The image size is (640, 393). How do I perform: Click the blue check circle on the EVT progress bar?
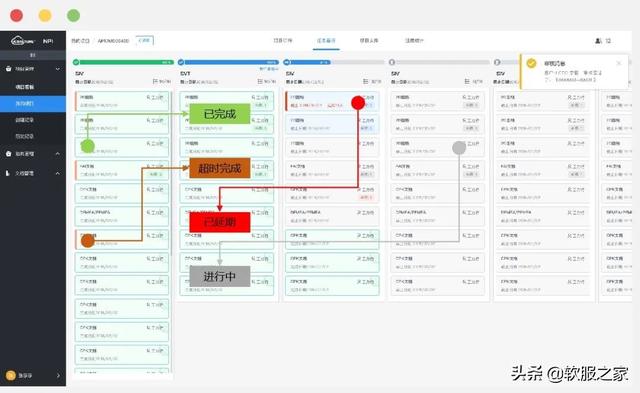tap(181, 62)
